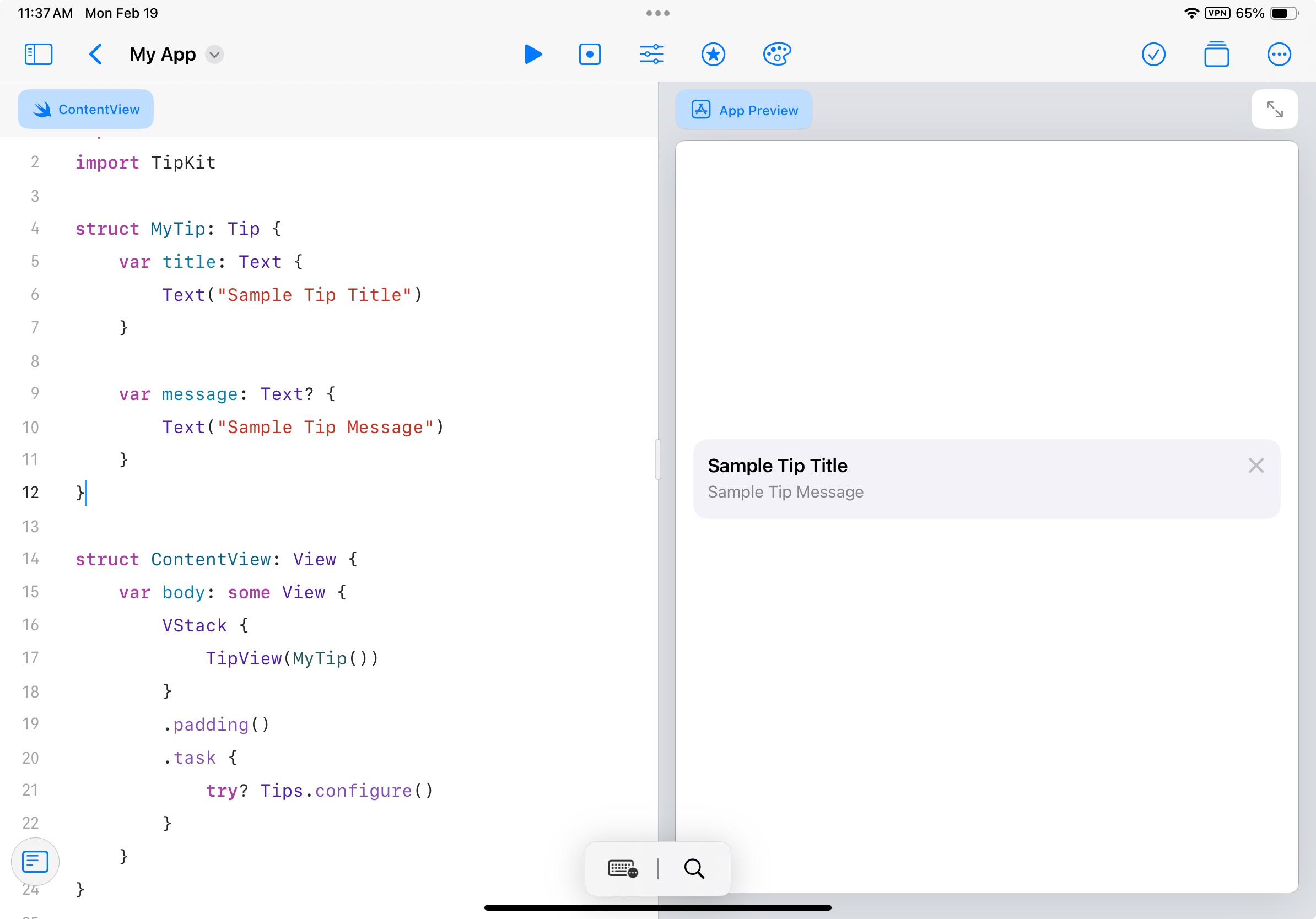The width and height of the screenshot is (1316, 919).
Task: Open the stacked windows library icon
Action: click(1216, 55)
